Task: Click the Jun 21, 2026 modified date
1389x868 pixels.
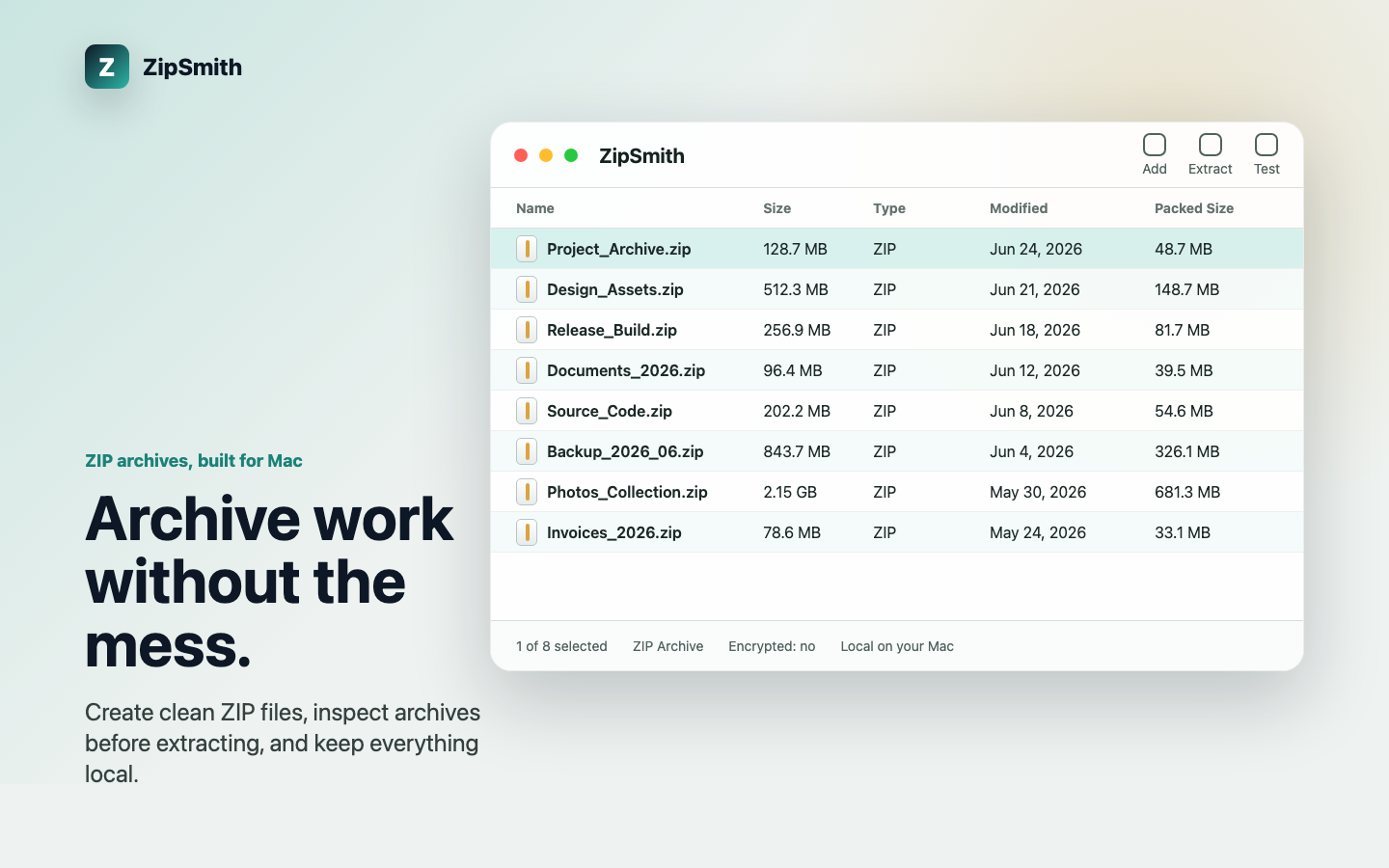Action: click(1035, 289)
